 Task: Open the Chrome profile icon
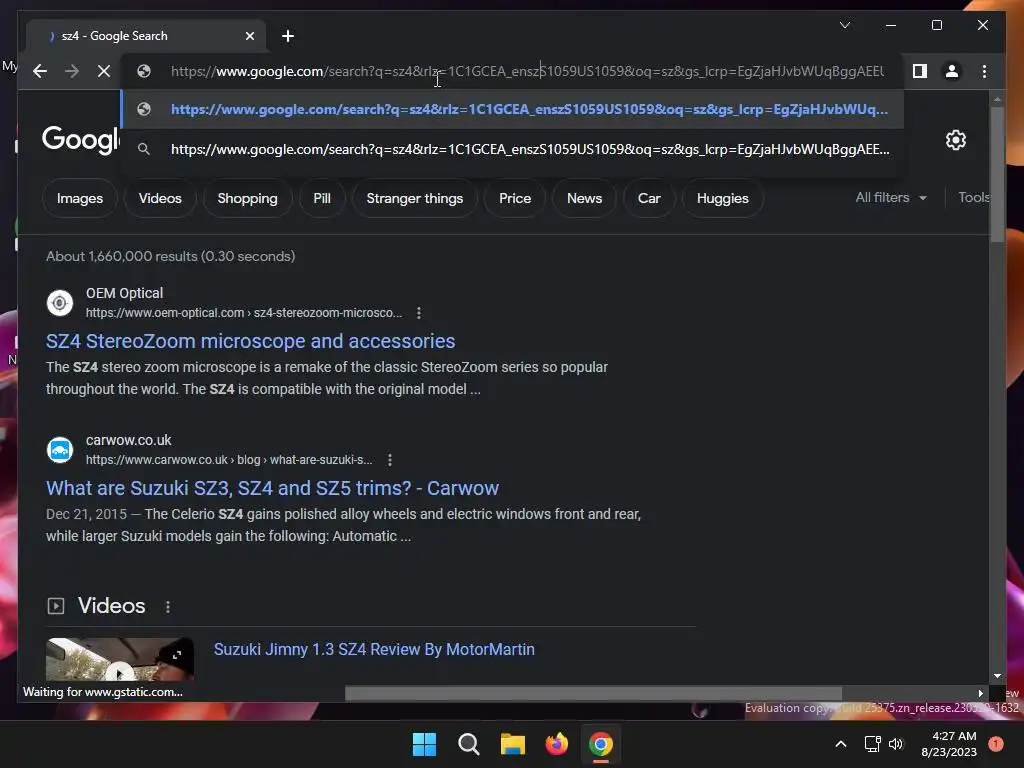tap(952, 71)
